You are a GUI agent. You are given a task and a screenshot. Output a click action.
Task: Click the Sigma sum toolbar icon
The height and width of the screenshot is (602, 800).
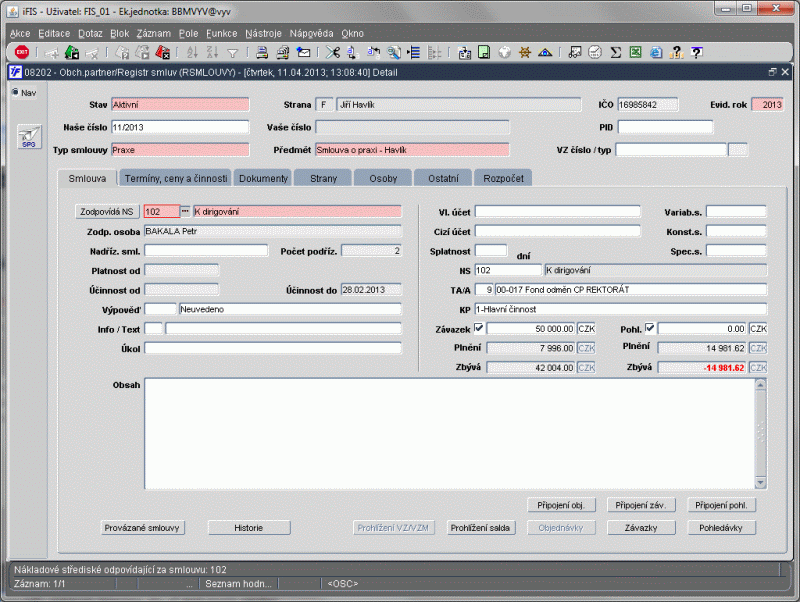(616, 52)
